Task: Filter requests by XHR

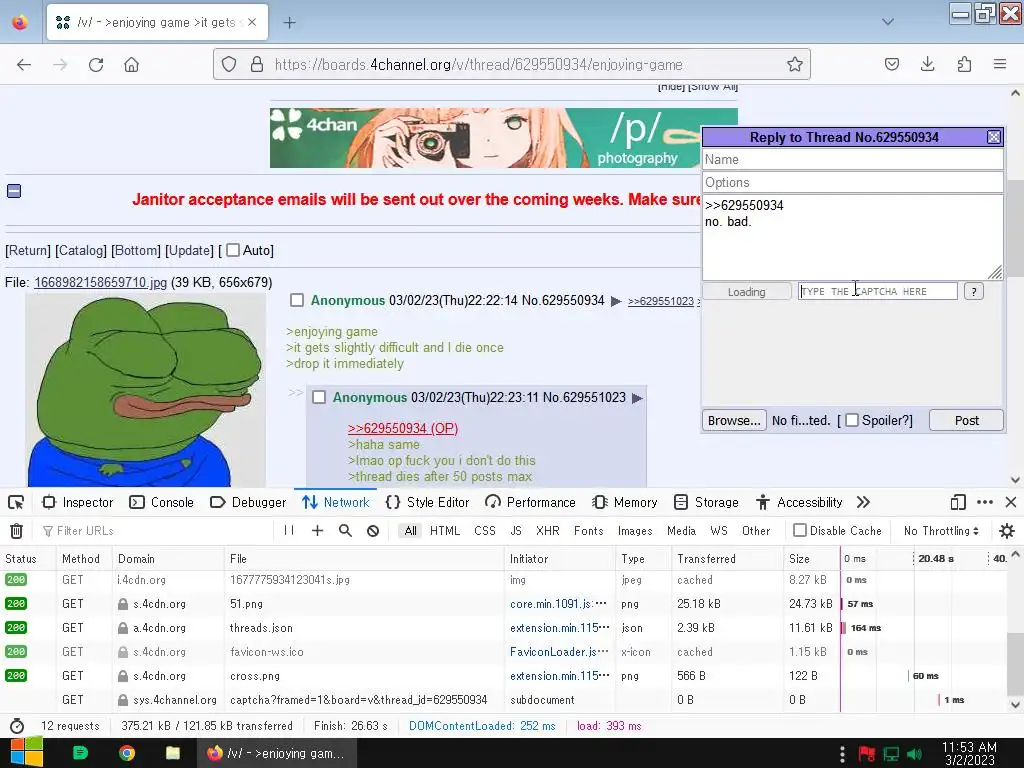Action: (x=547, y=531)
